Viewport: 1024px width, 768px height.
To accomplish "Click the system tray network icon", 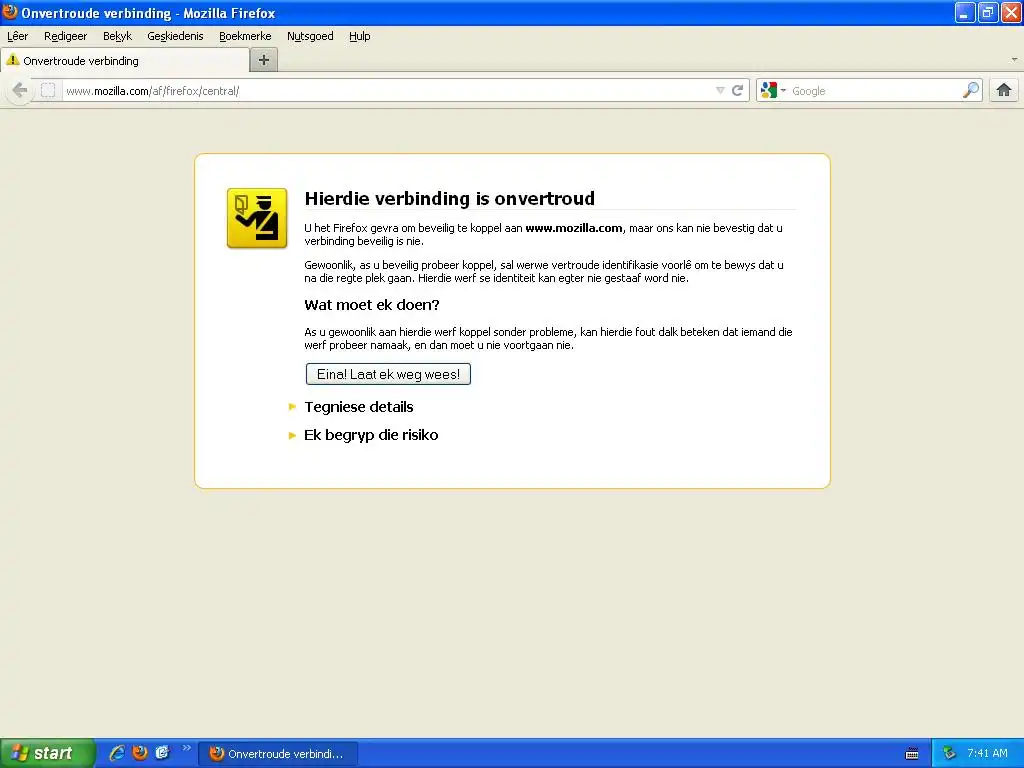I will point(949,753).
